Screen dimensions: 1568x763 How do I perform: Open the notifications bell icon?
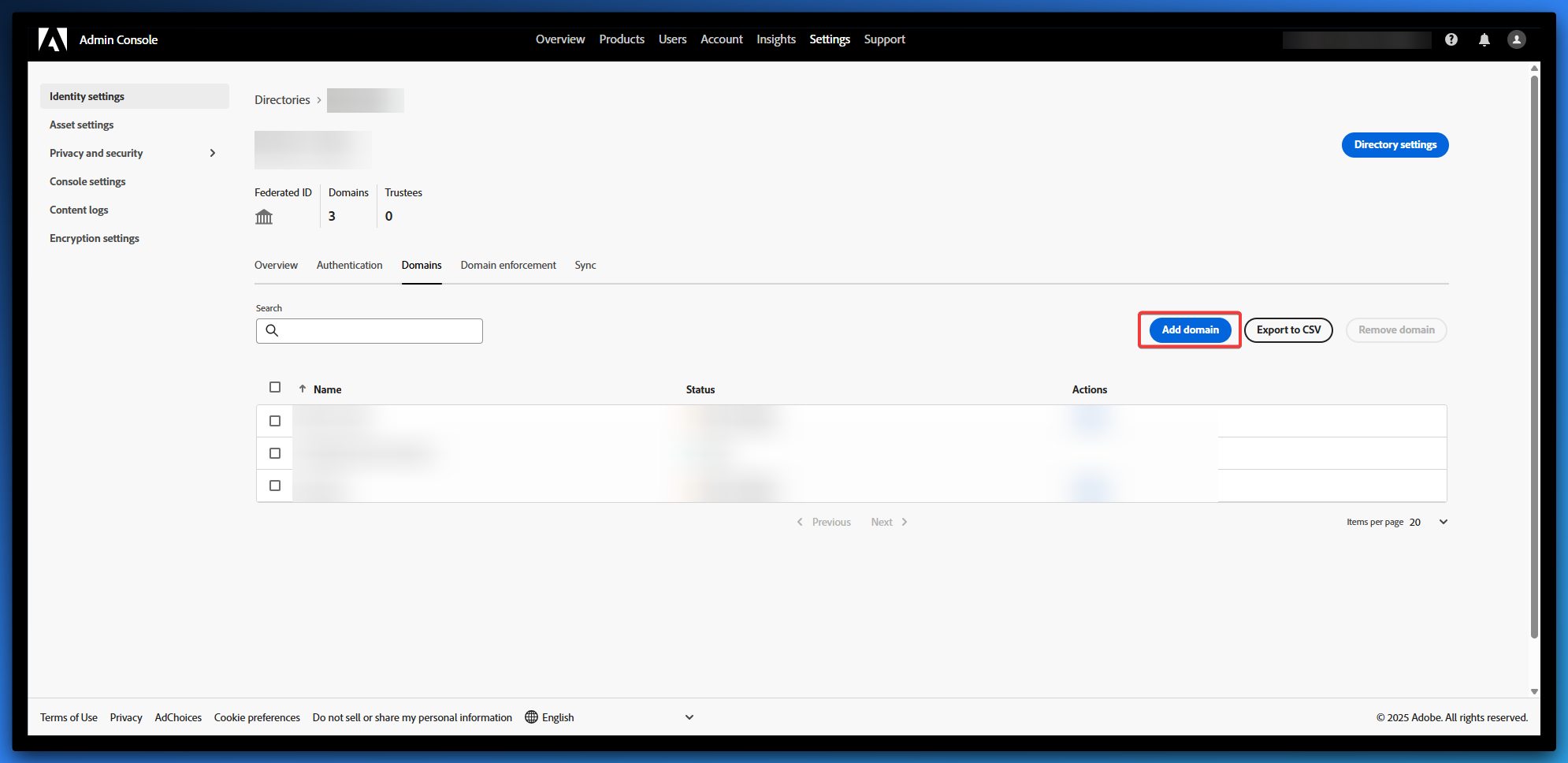[1484, 39]
